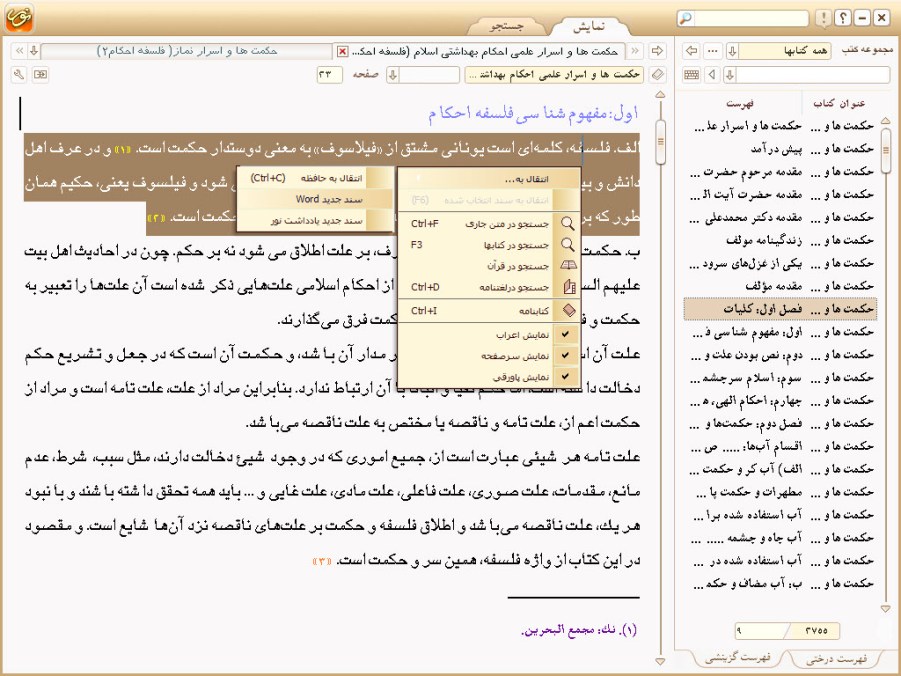
Task: Open کتابنامه bibliography entry
Action: click(x=488, y=311)
